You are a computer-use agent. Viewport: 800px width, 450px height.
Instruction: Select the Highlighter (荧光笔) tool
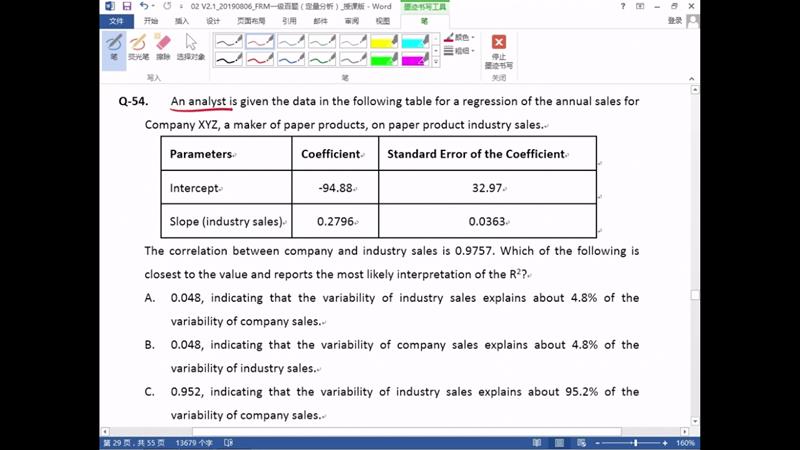coord(138,47)
